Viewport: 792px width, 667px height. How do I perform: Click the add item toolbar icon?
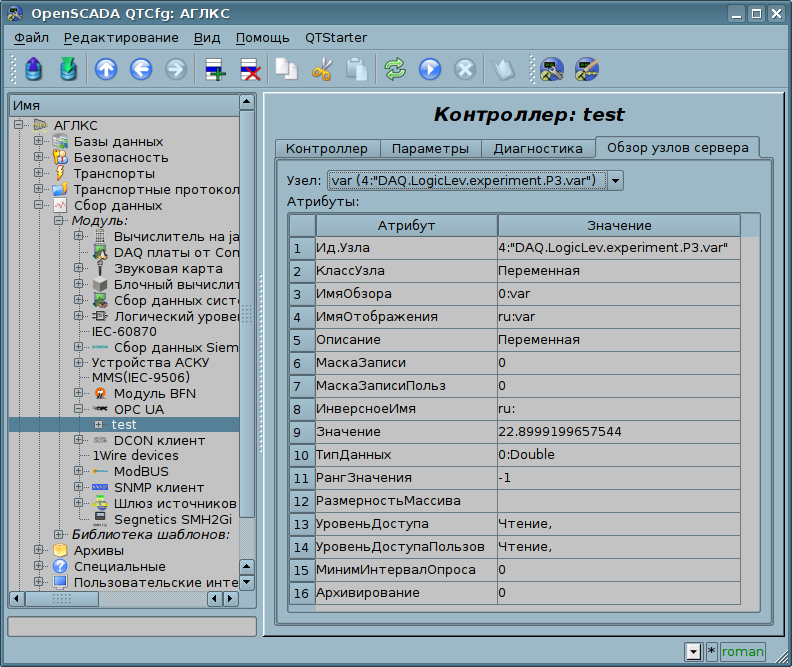tap(214, 69)
